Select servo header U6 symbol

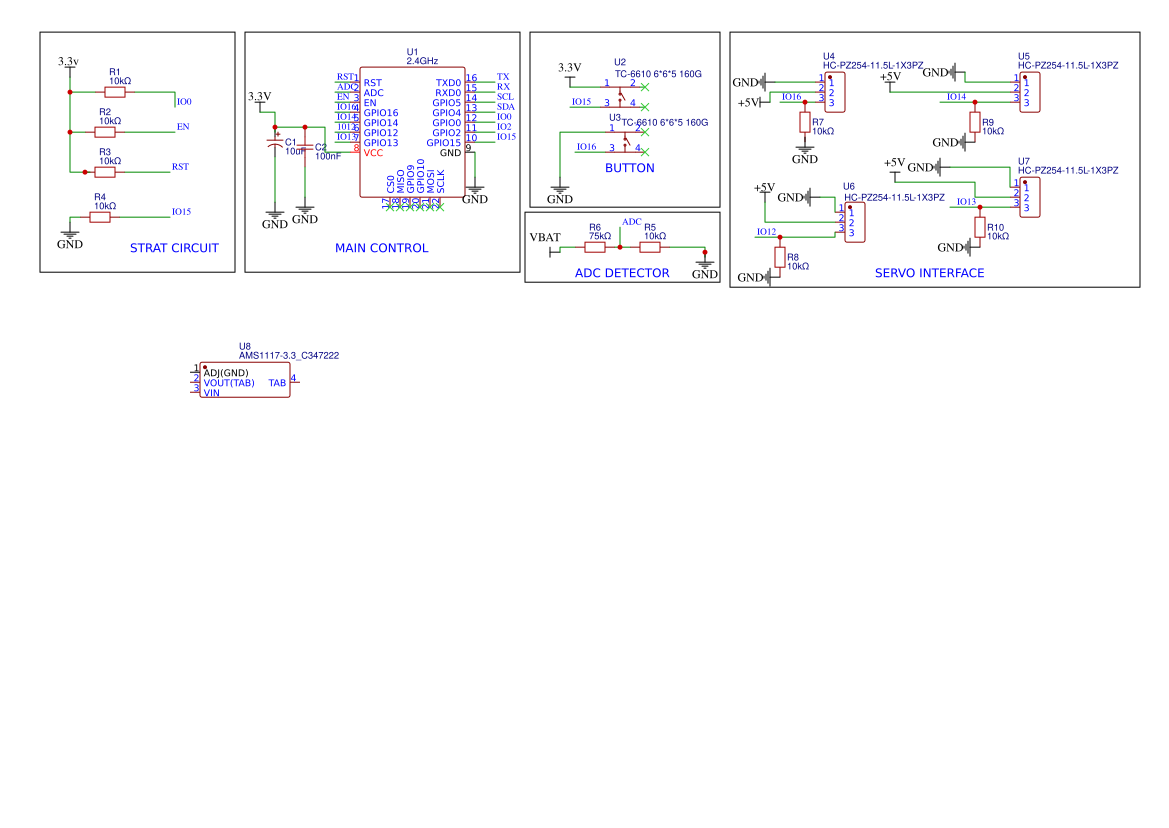pyautogui.click(x=855, y=222)
